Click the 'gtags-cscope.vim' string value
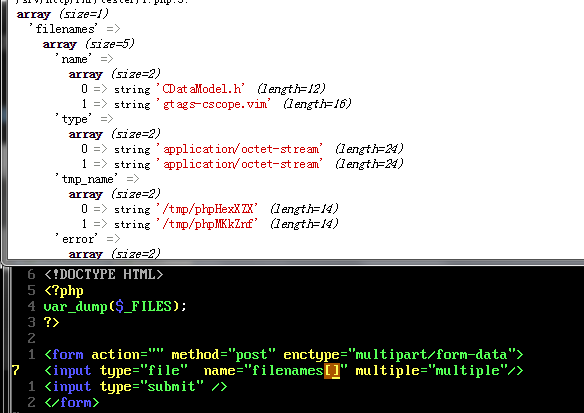This screenshot has width=584, height=413. point(214,104)
